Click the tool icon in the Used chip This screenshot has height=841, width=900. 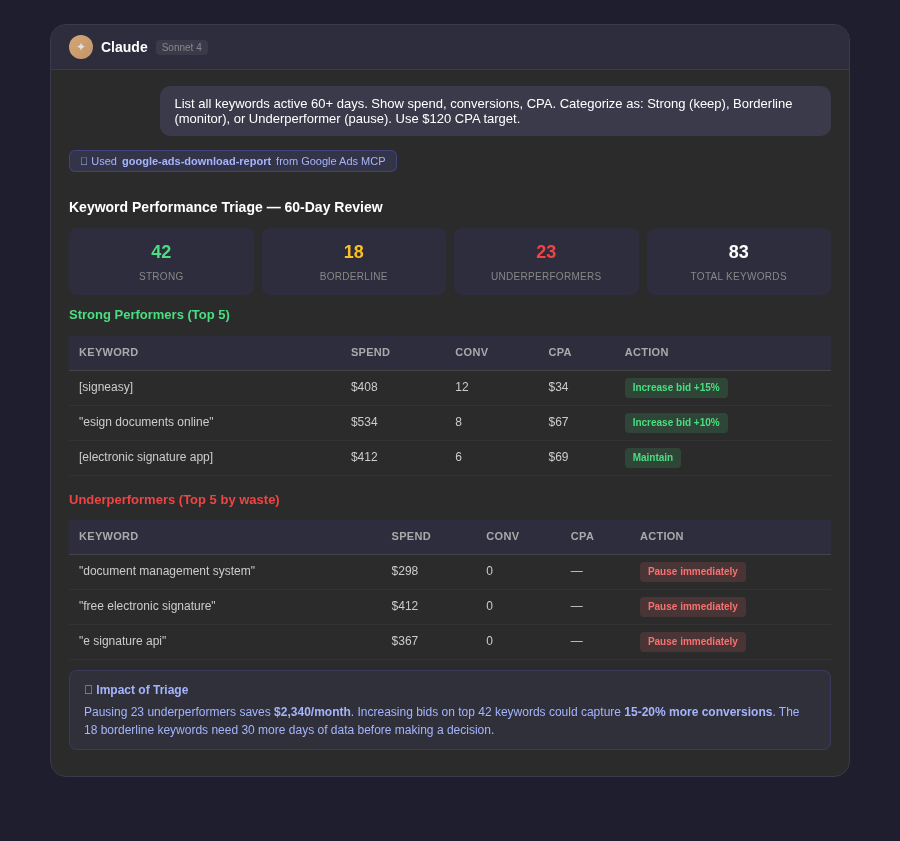84,161
